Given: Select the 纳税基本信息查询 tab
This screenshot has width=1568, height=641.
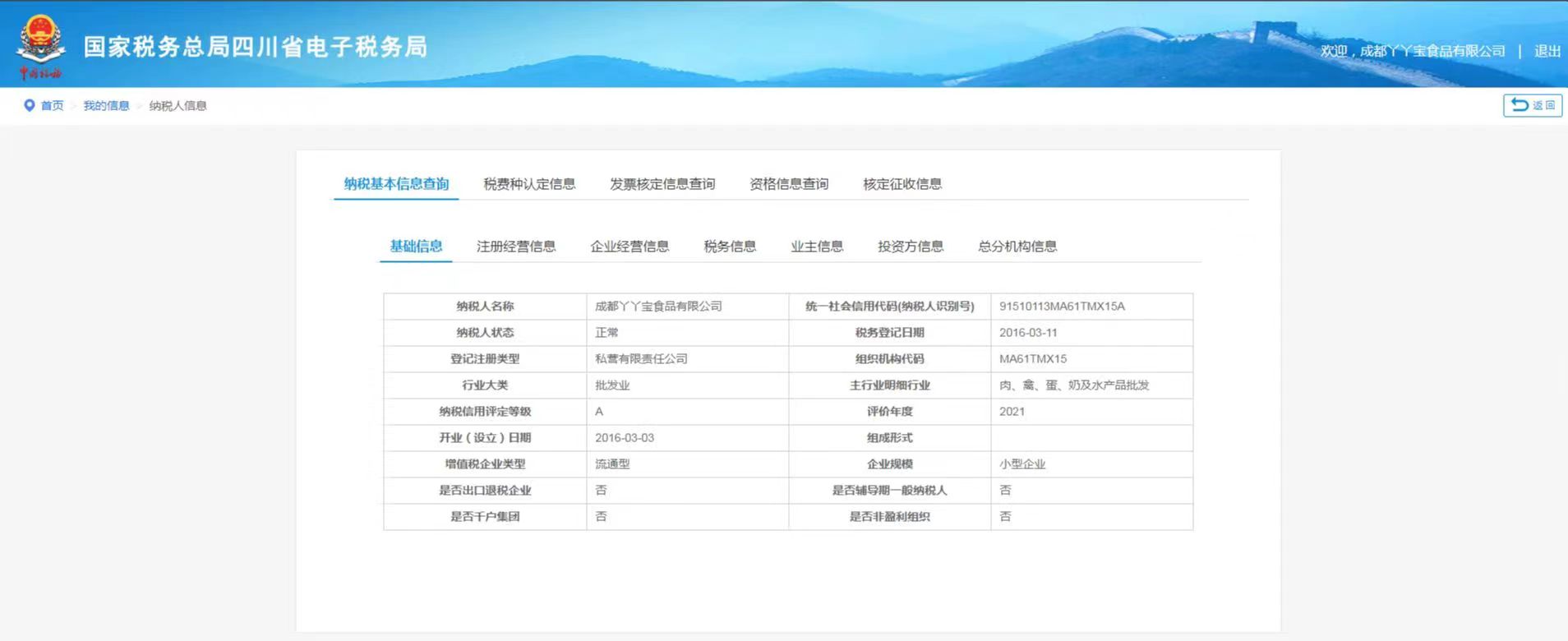Looking at the screenshot, I should 396,184.
